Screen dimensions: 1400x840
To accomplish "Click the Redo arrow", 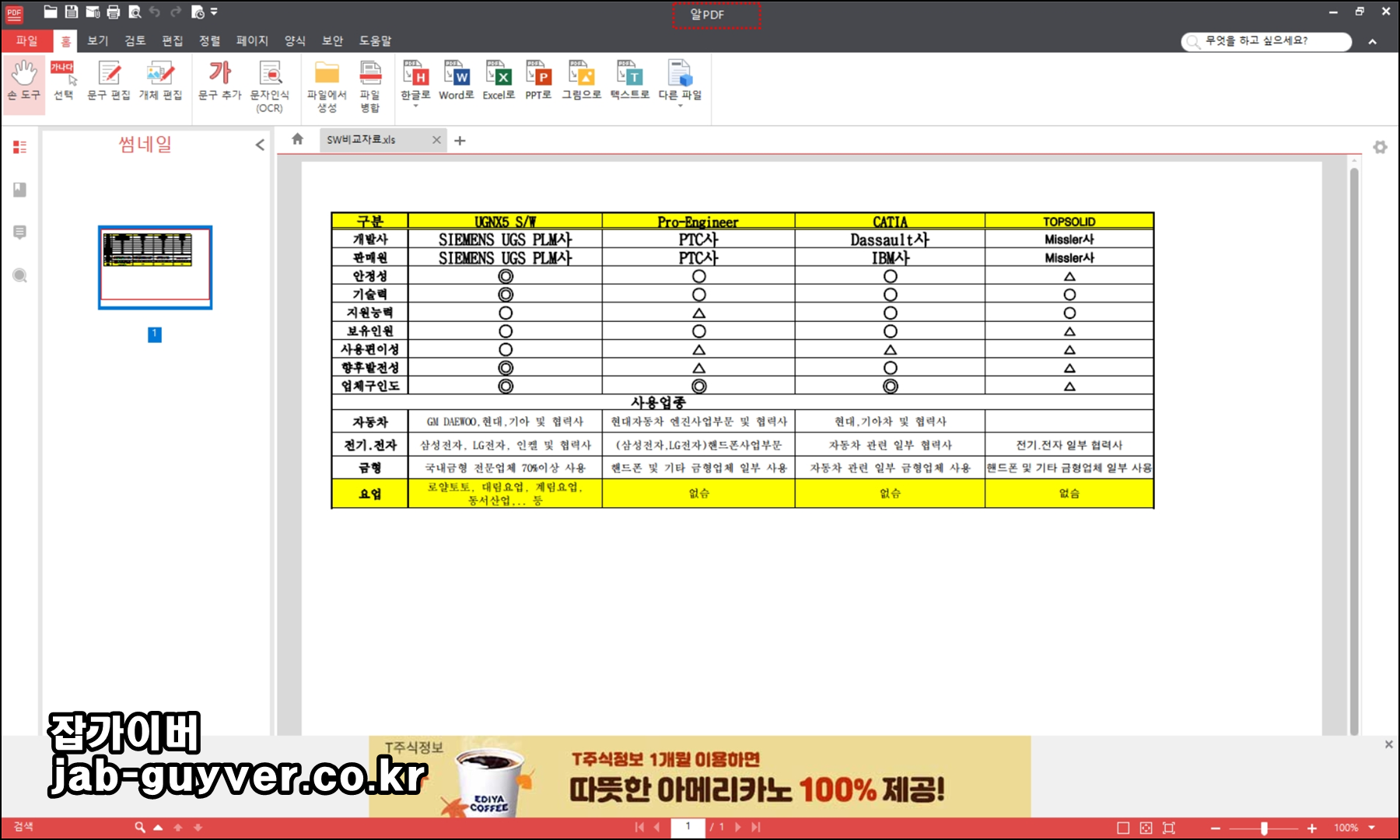I will 176,12.
